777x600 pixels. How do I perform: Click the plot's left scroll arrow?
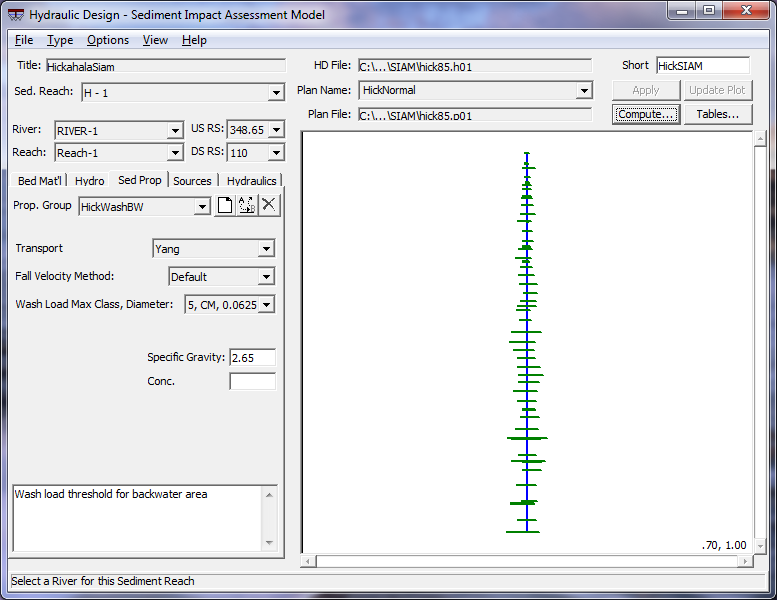pos(309,561)
